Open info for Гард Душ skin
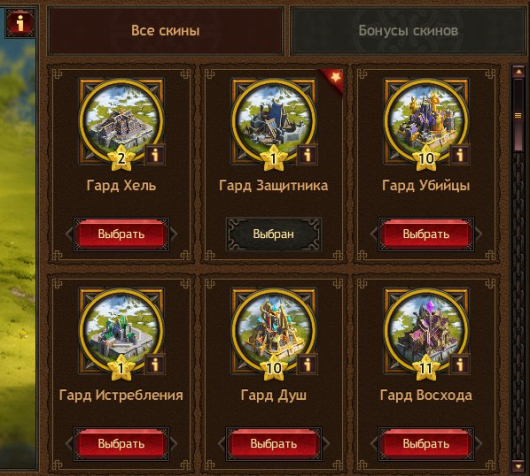The height and width of the screenshot is (476, 530). click(x=307, y=364)
